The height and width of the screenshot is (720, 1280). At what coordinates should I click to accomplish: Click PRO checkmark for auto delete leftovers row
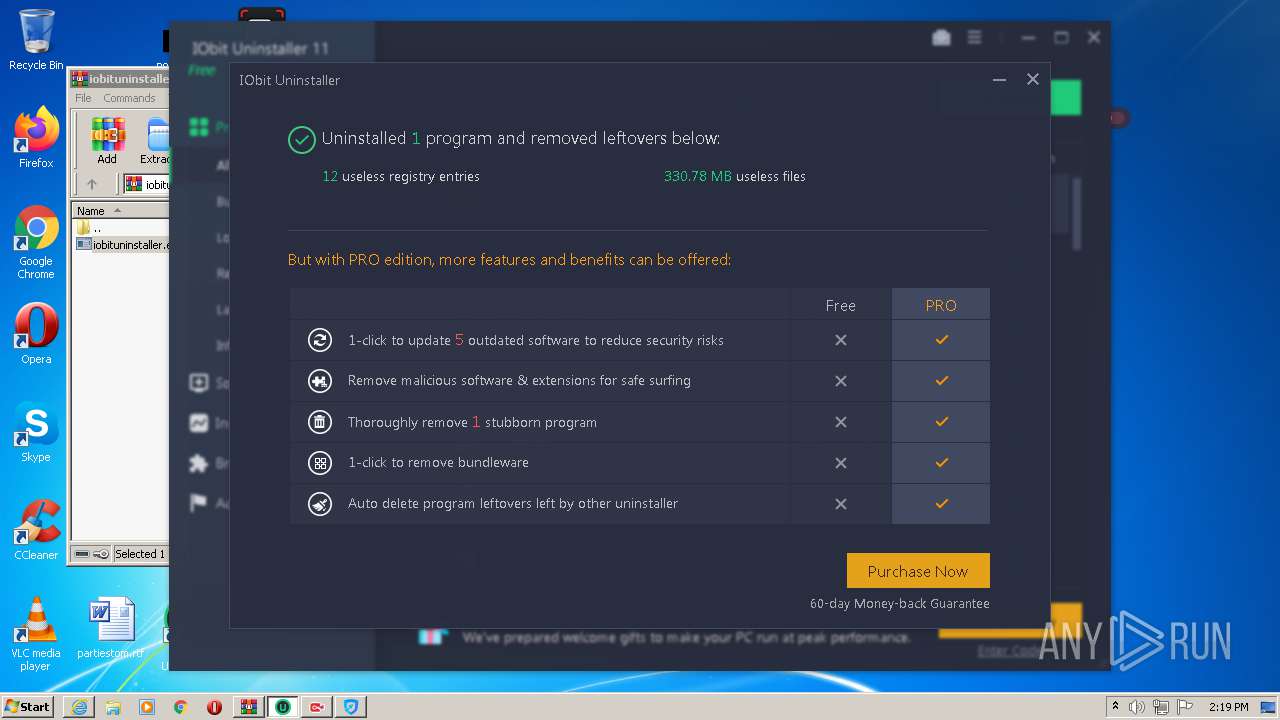pos(941,504)
